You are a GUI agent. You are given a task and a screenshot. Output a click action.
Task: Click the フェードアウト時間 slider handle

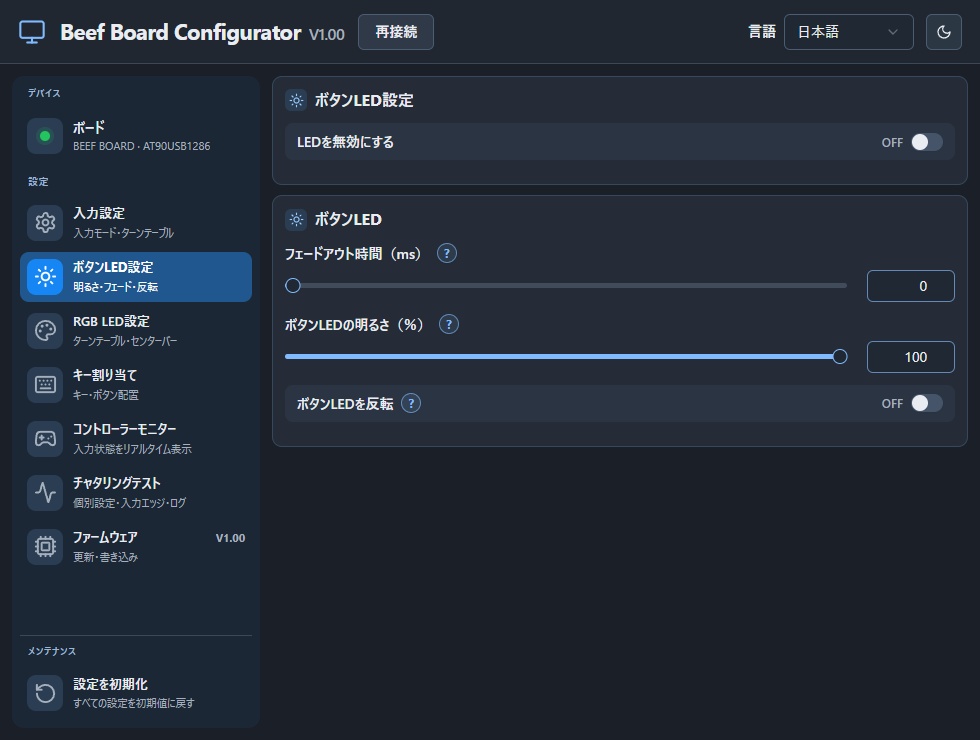292,286
